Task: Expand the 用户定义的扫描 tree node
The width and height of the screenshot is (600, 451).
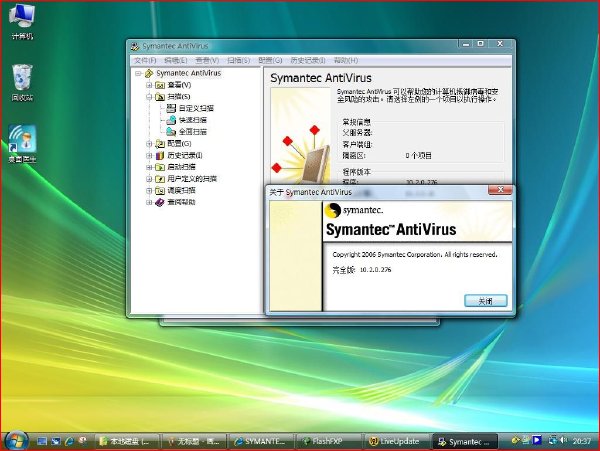Action: pos(149,179)
